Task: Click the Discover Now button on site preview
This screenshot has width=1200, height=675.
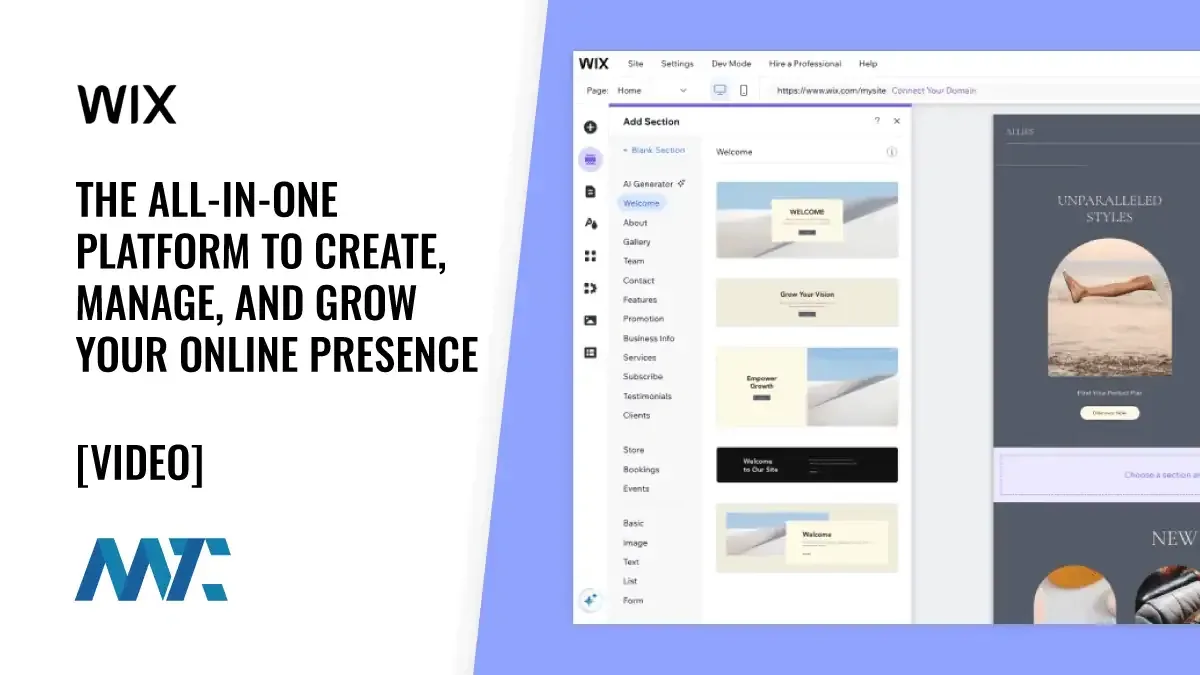Action: click(x=1109, y=412)
